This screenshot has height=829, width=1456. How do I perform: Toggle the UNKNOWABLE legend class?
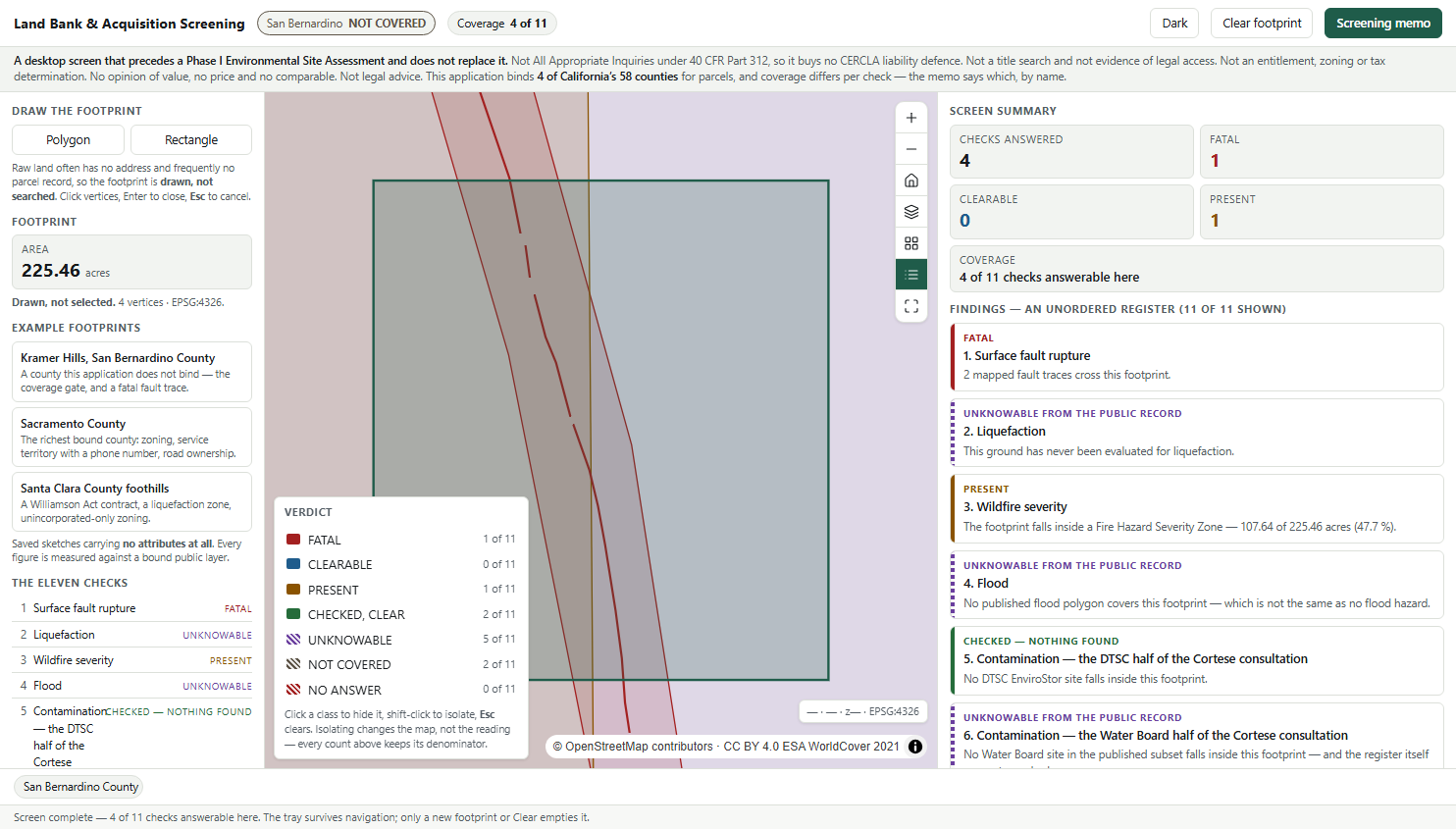click(400, 640)
